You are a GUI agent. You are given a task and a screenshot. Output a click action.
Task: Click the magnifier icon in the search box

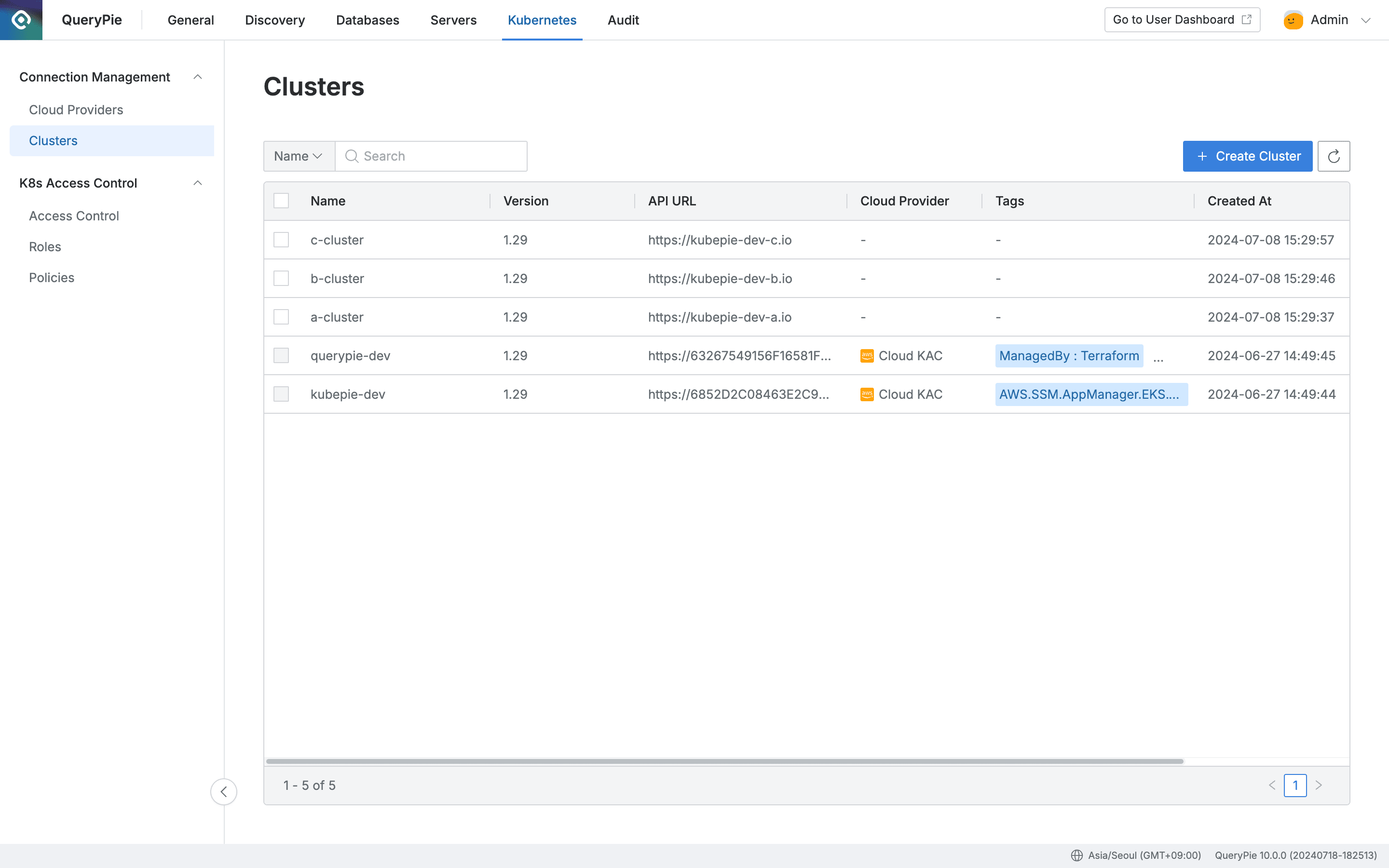(x=352, y=156)
